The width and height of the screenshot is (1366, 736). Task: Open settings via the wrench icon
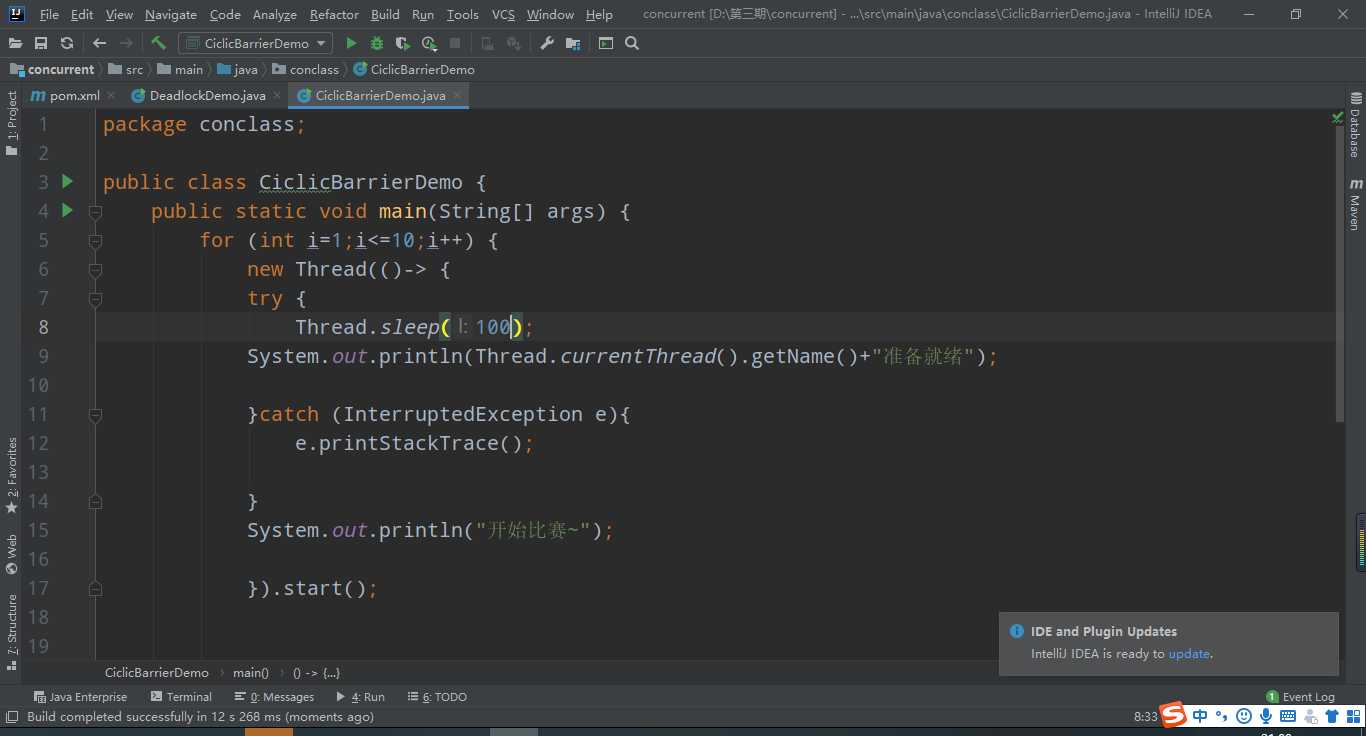[x=546, y=43]
